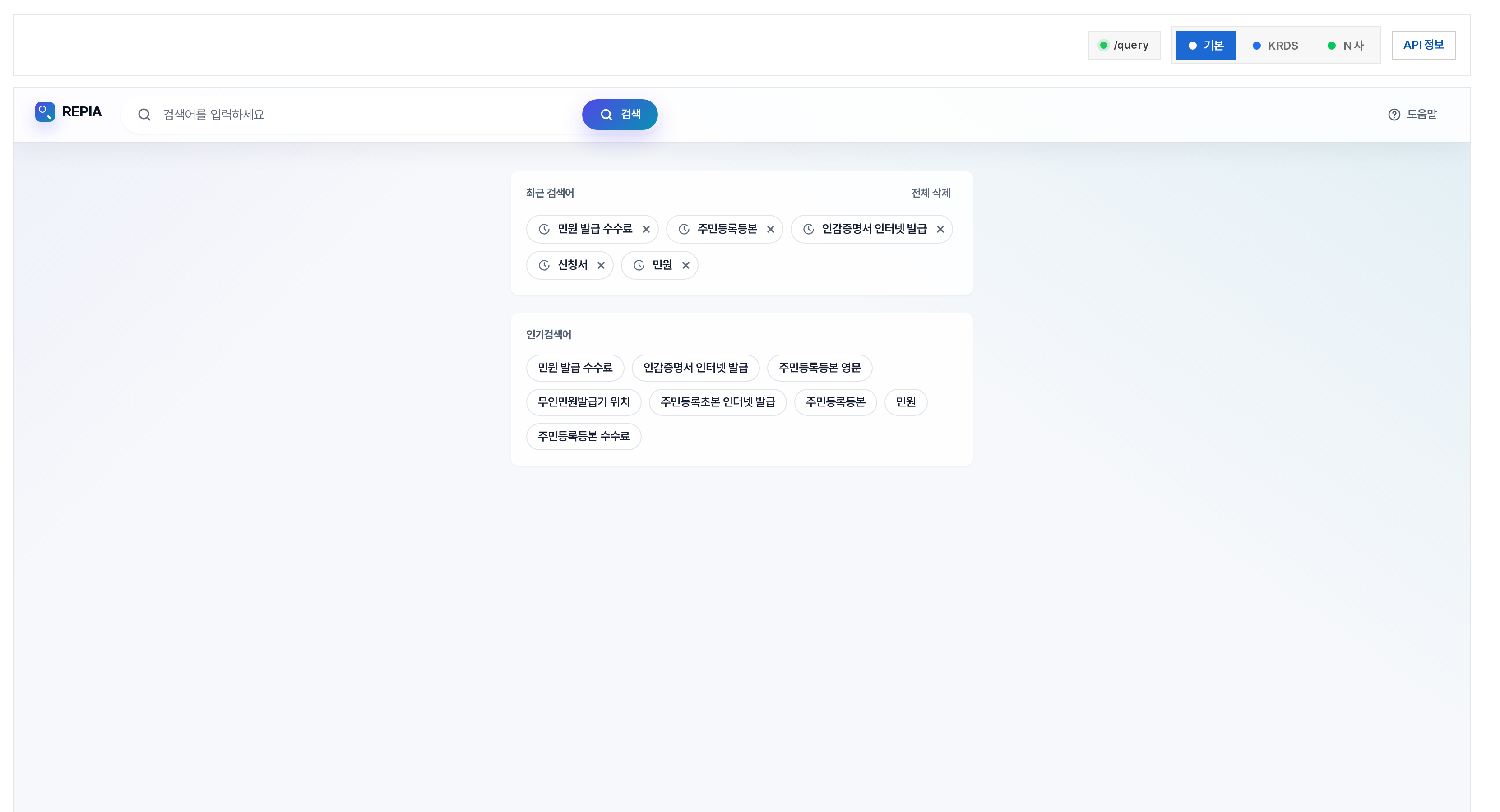The width and height of the screenshot is (1500, 812).
Task: Click the help question mark icon
Action: [1394, 115]
